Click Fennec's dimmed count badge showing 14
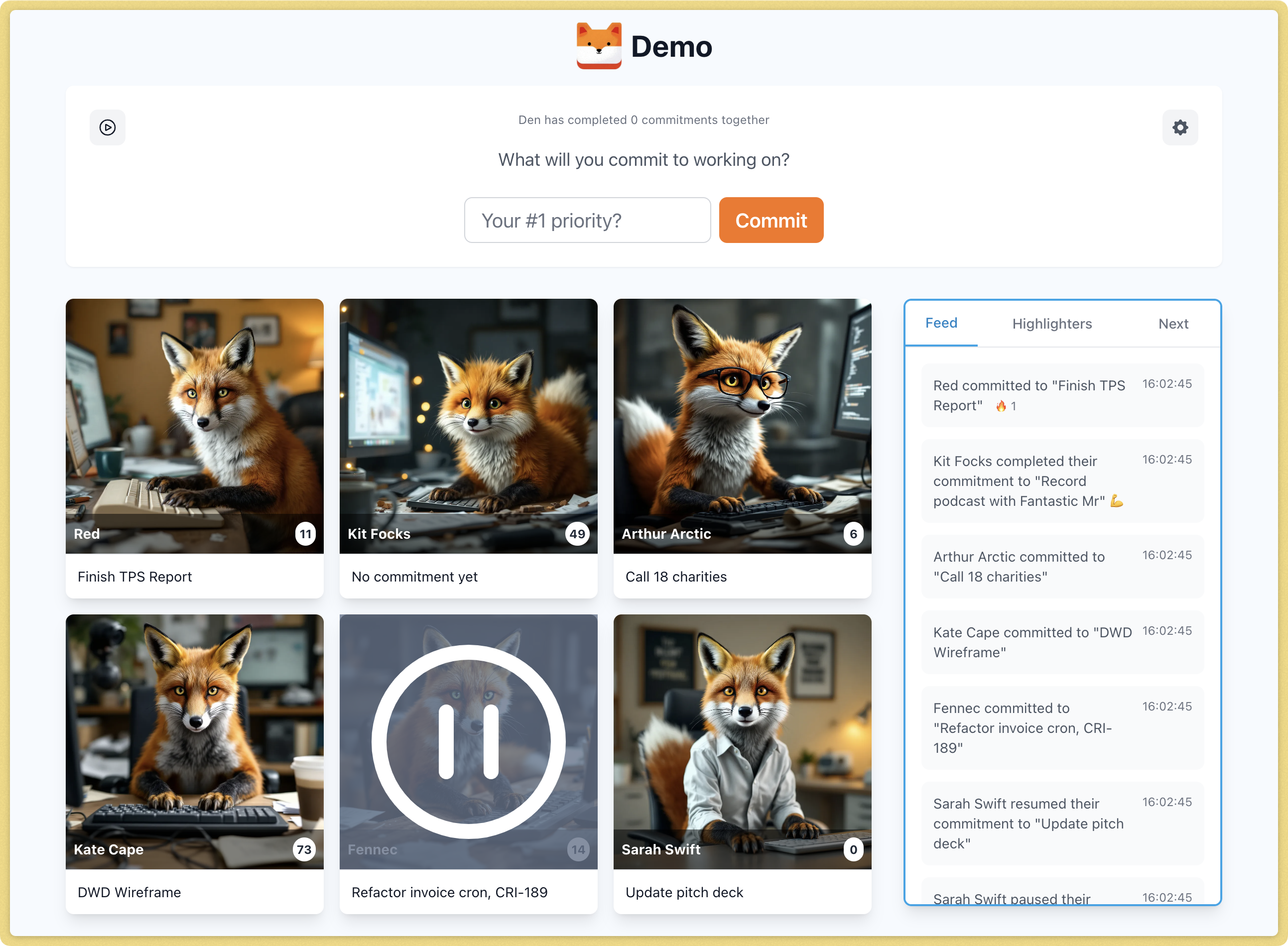The image size is (1288, 946). click(578, 849)
